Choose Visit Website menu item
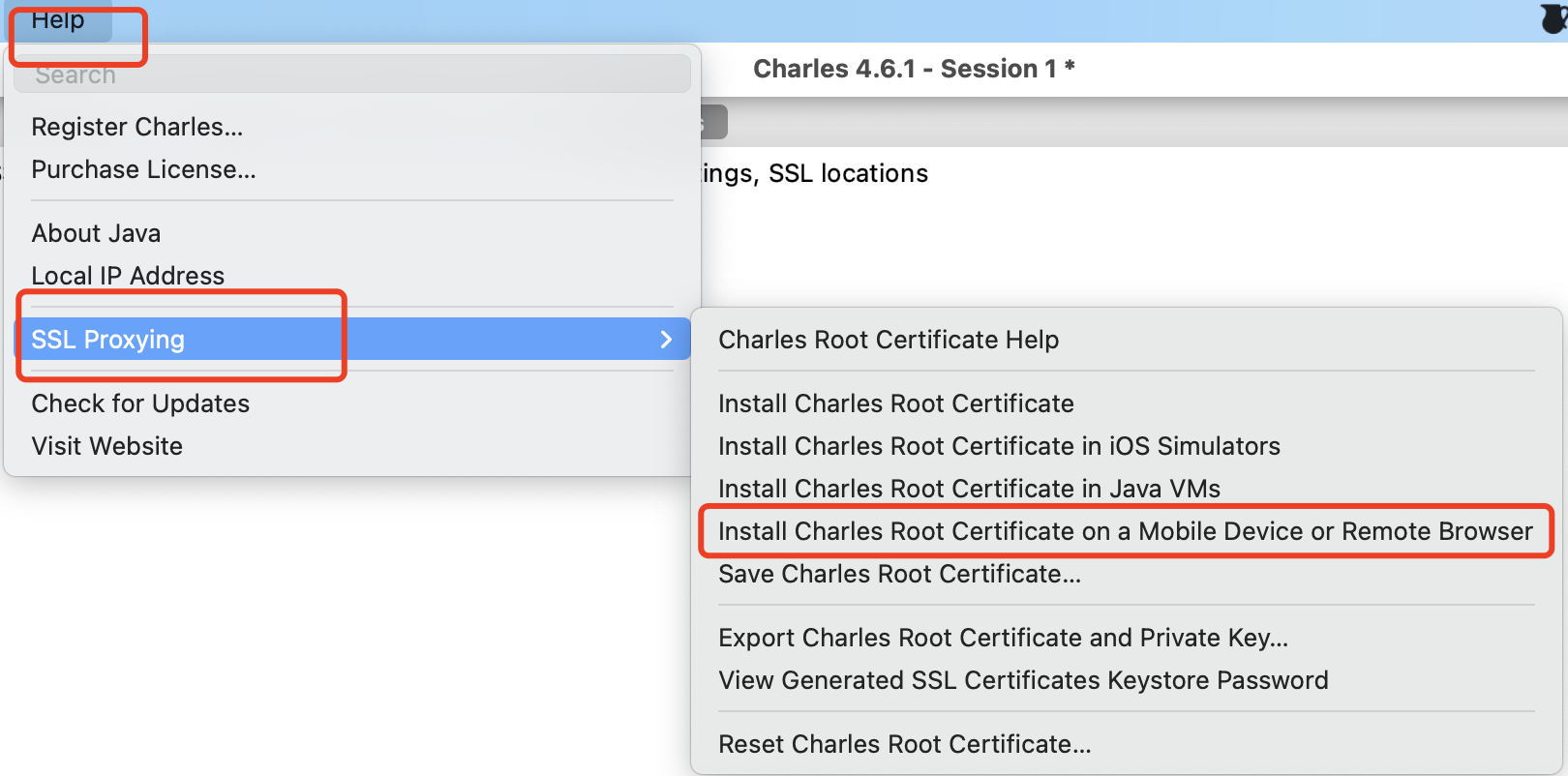 pos(353,446)
